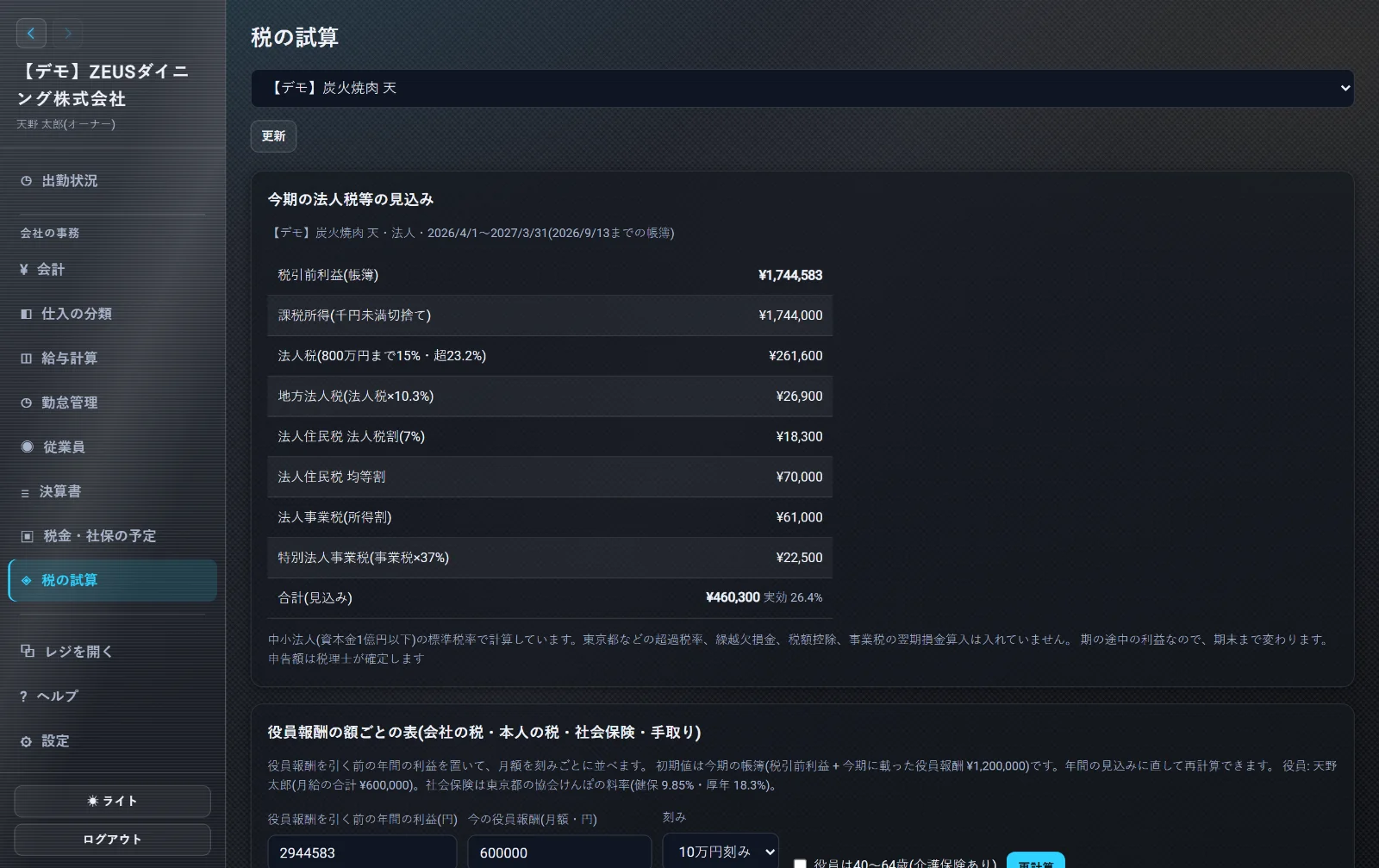Viewport: 1379px width, 868px height.
Task: Click the gear icon beside 設定
Action: click(x=26, y=741)
